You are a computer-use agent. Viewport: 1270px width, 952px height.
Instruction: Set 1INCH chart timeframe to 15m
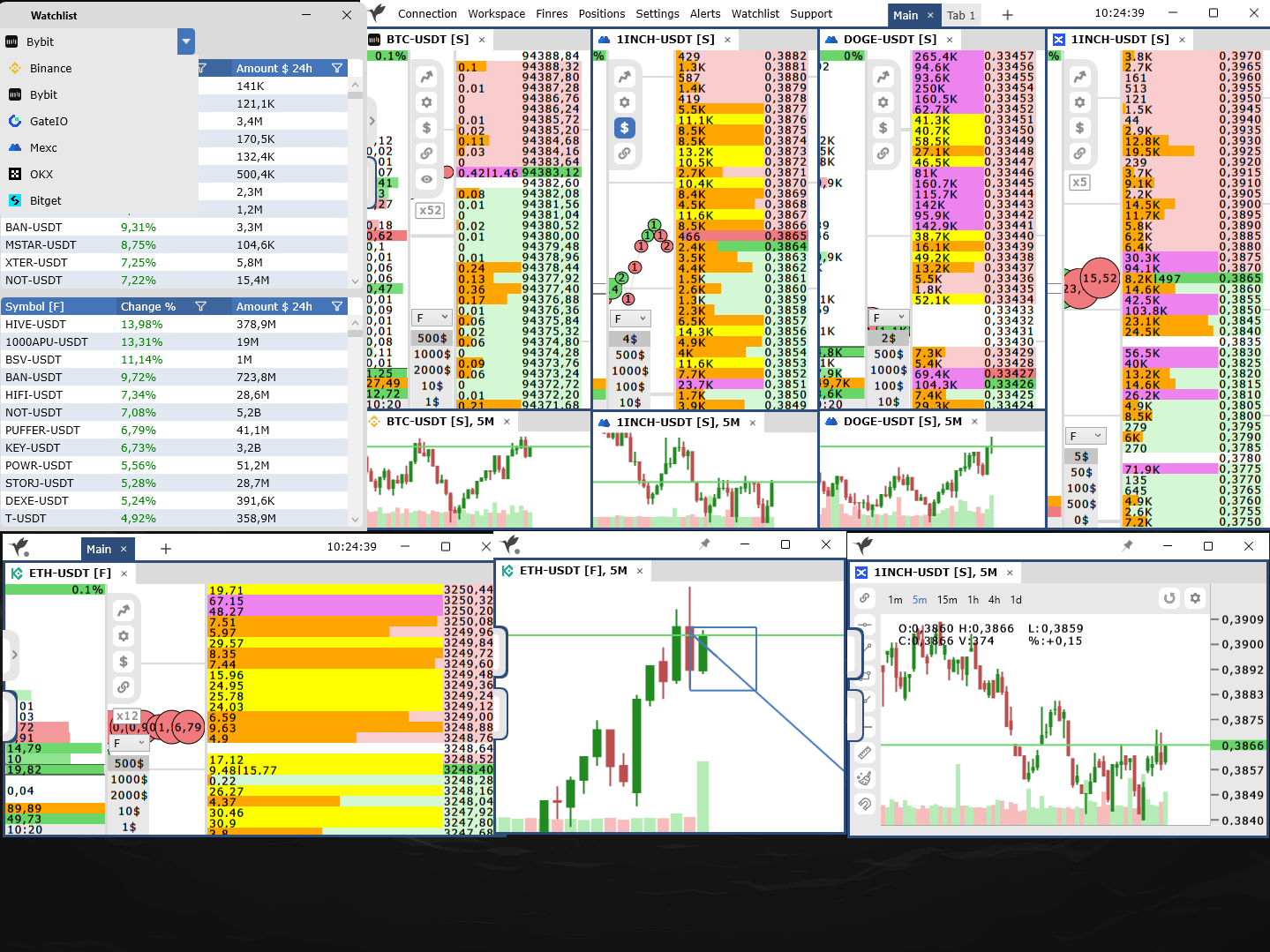coord(947,599)
